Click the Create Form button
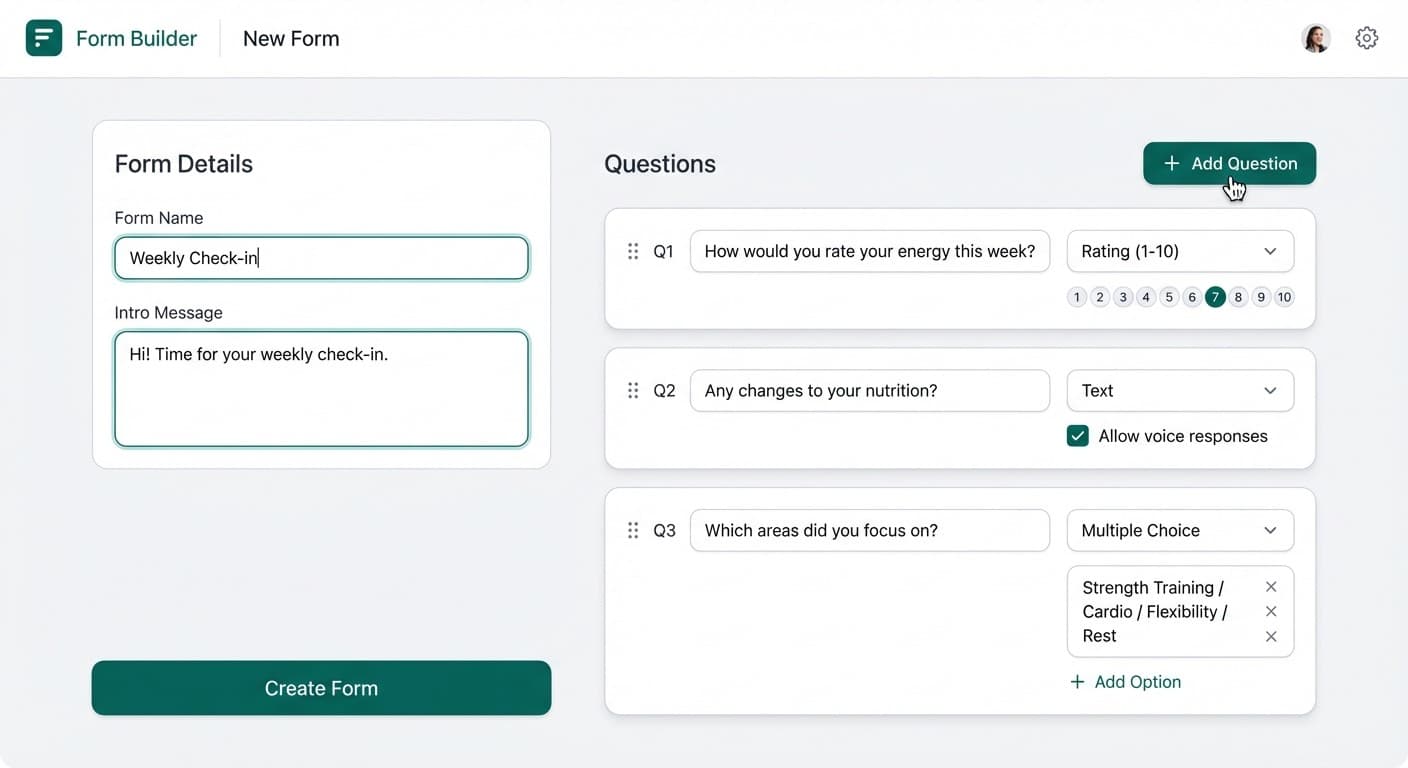The width and height of the screenshot is (1408, 768). click(321, 688)
